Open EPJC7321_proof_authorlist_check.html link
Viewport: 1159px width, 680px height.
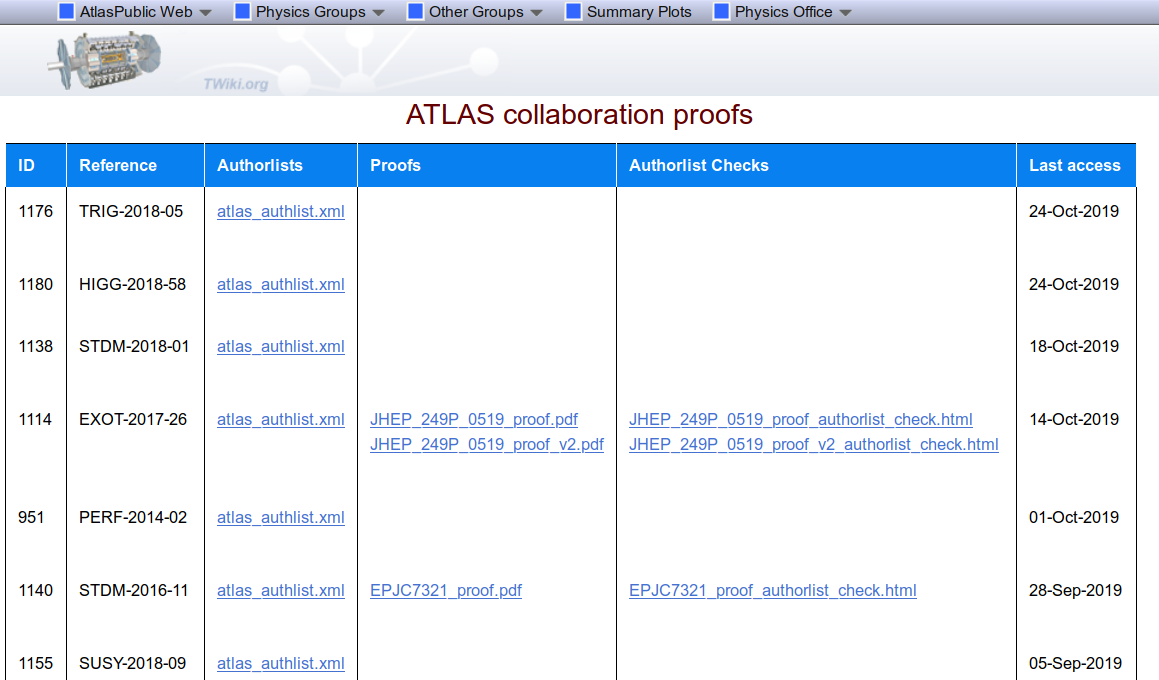tap(772, 591)
